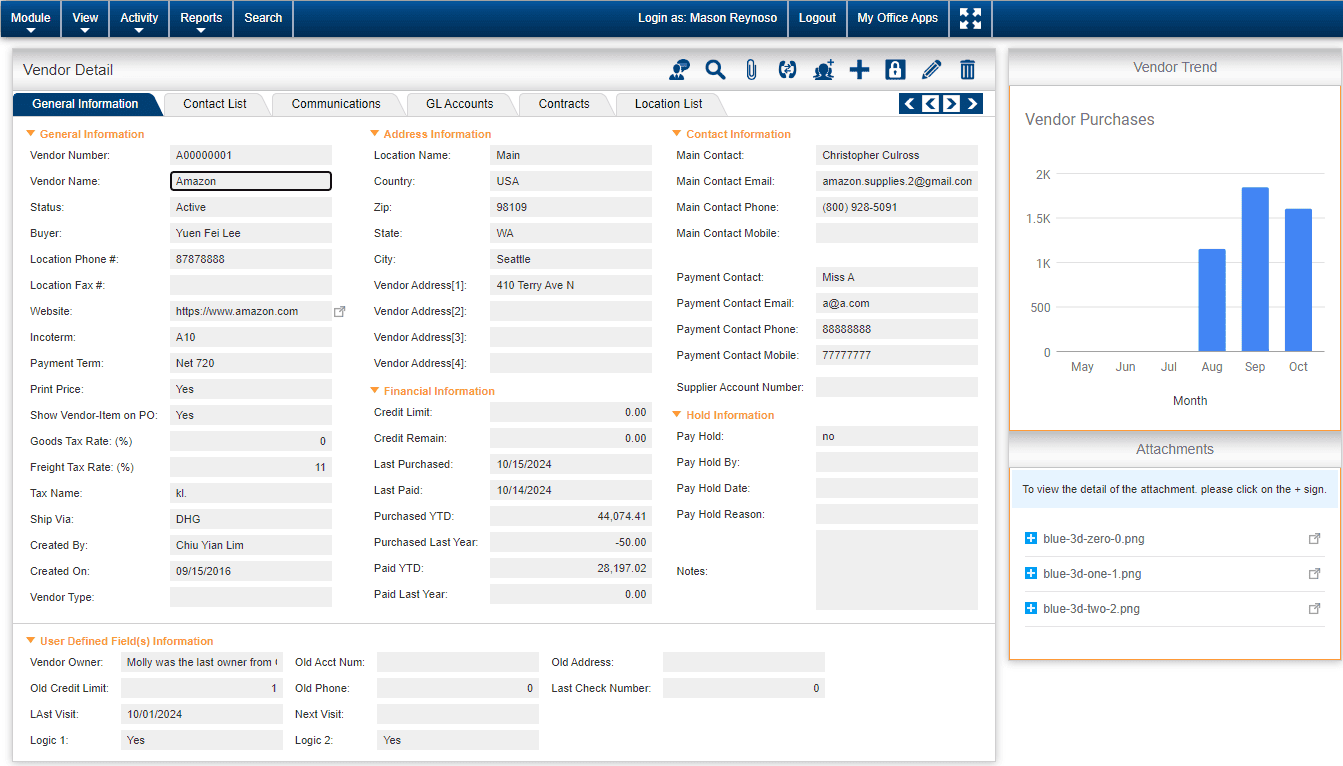
Task: Click the Notes text area
Action: tap(897, 570)
